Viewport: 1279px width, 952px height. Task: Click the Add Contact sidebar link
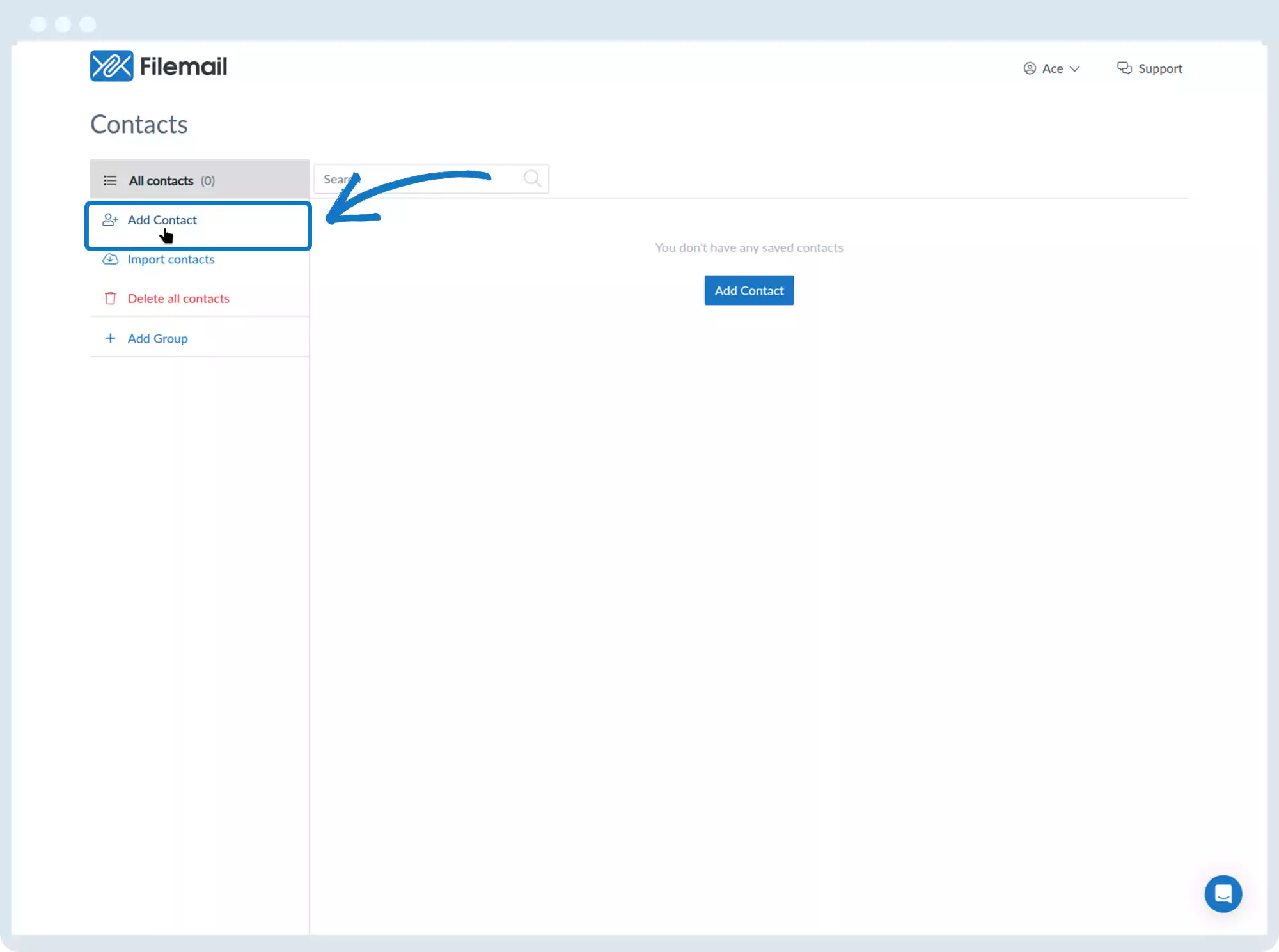point(162,220)
